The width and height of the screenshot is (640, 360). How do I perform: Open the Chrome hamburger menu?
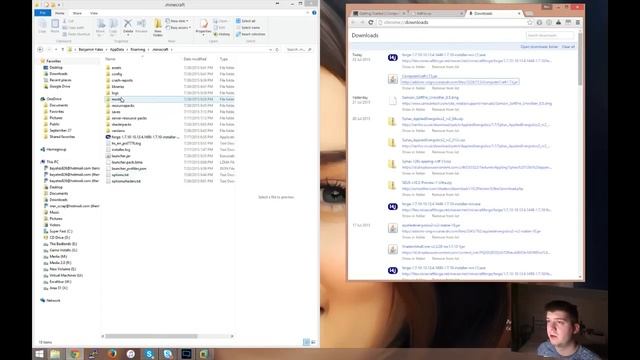pos(578,22)
